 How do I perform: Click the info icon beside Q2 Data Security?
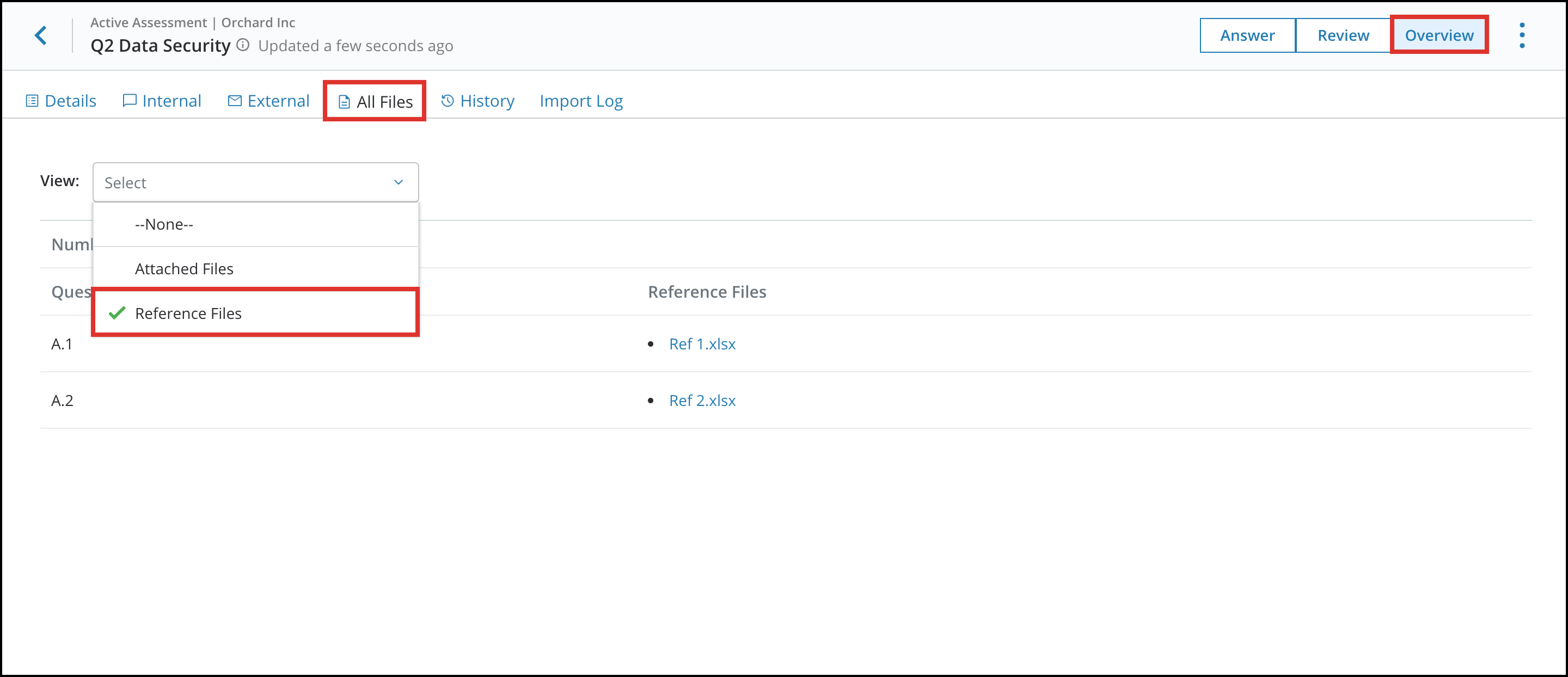(x=243, y=45)
